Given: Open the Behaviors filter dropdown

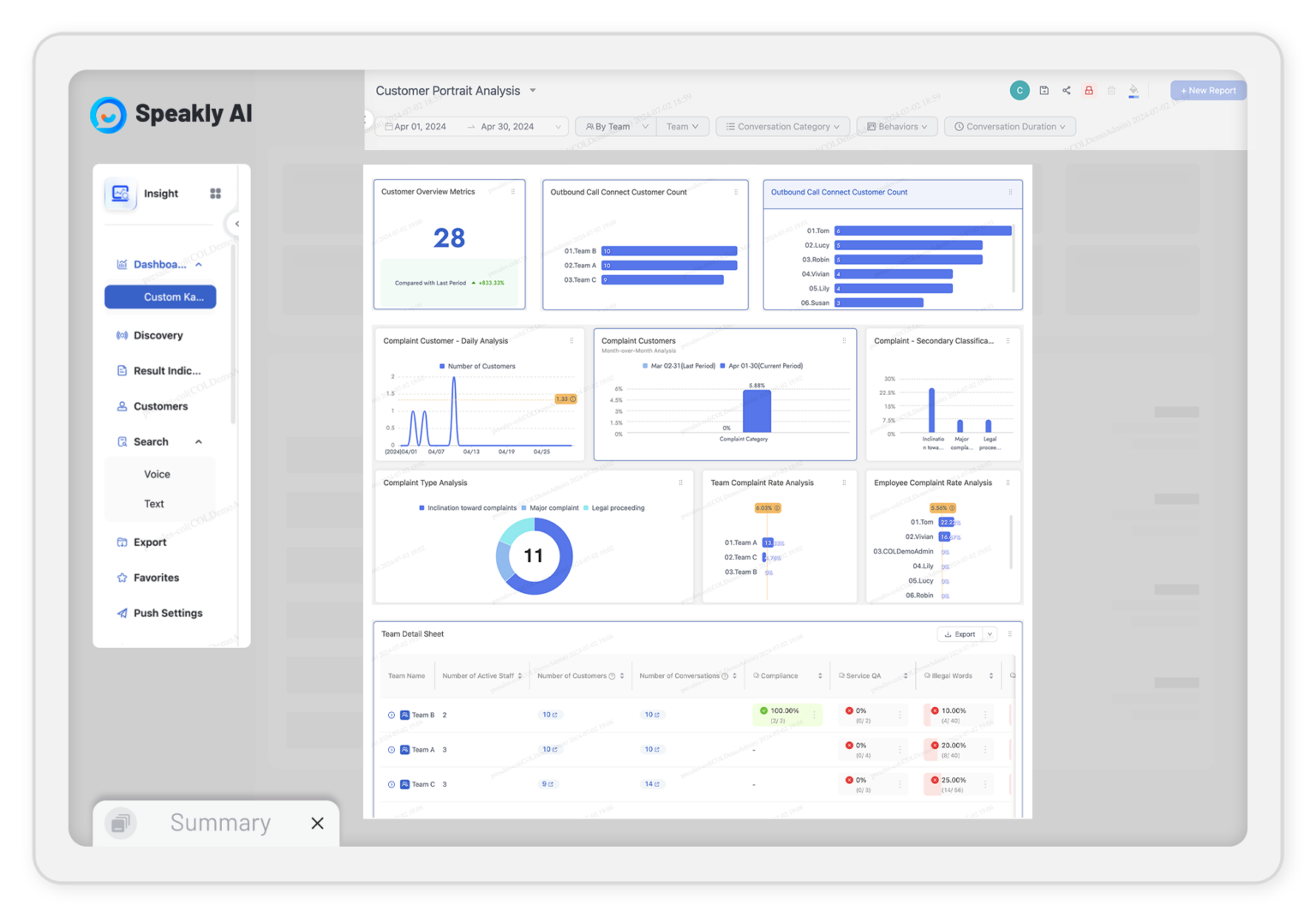Looking at the screenshot, I should [x=896, y=126].
